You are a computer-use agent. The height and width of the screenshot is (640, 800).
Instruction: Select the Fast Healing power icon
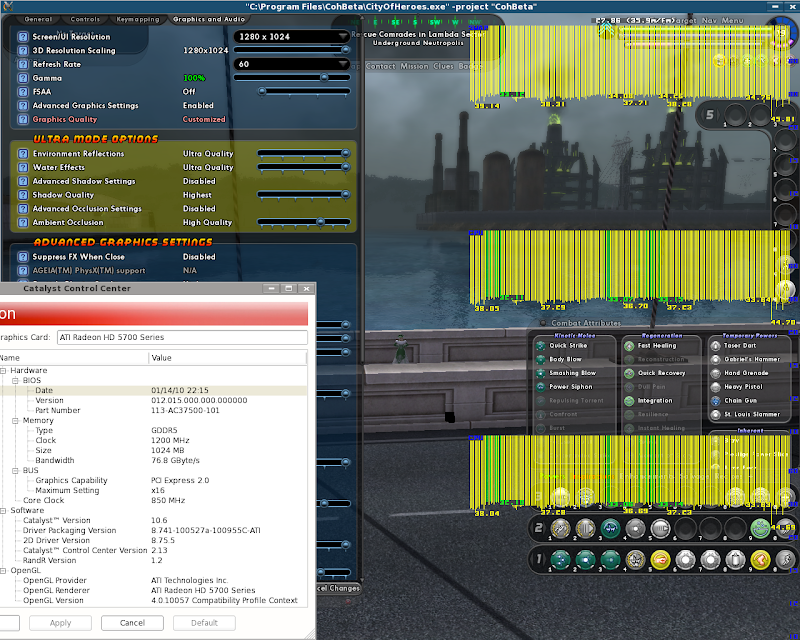point(627,345)
